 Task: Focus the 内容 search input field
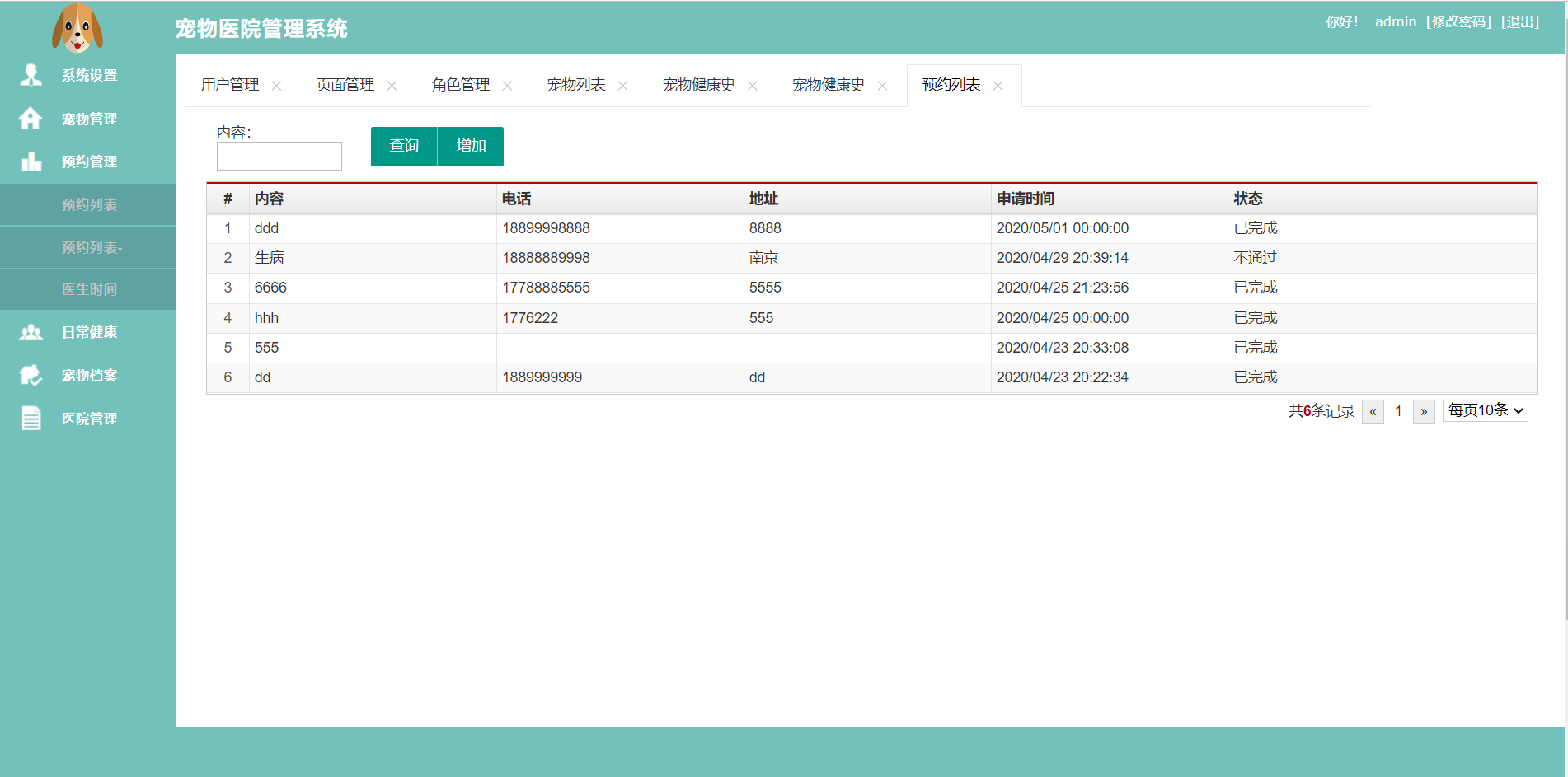[279, 156]
